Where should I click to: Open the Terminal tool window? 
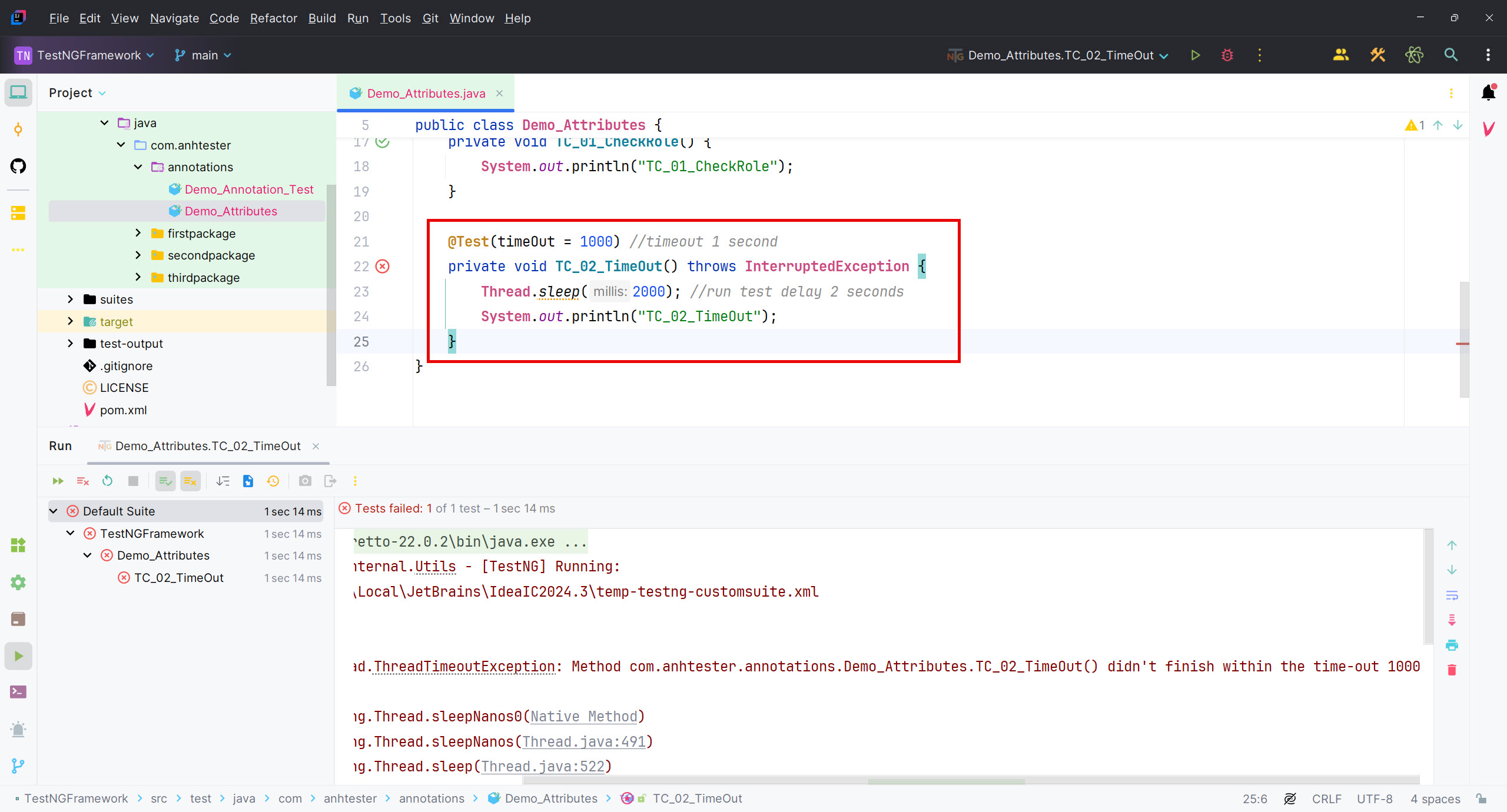pos(18,692)
